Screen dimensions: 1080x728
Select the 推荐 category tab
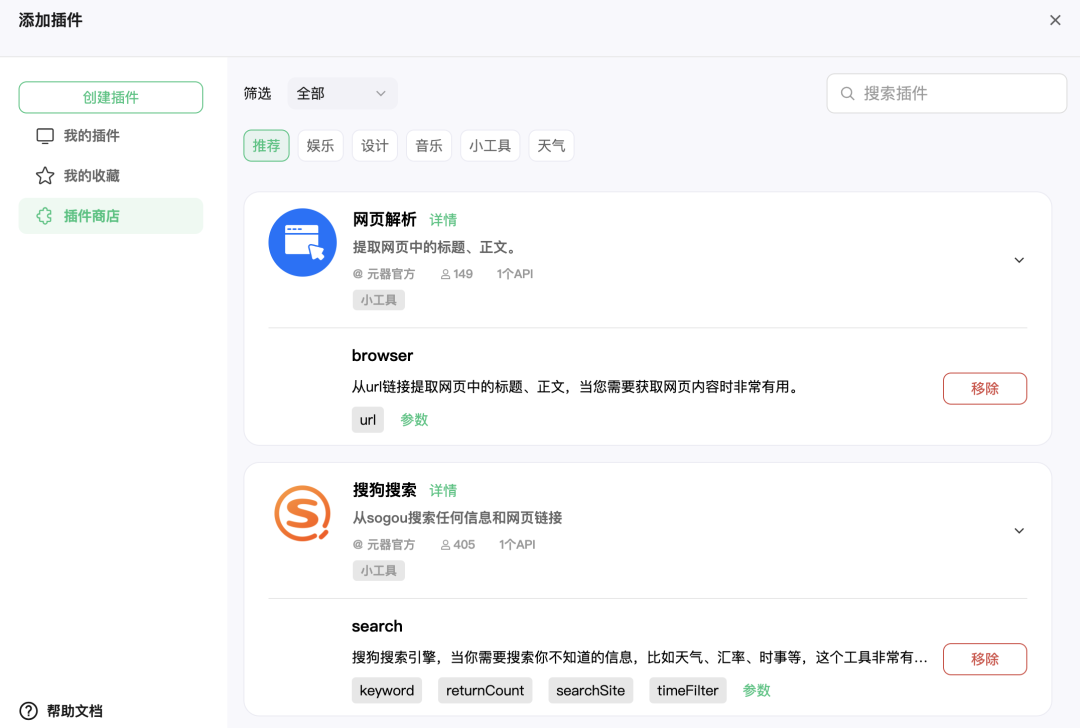[266, 146]
